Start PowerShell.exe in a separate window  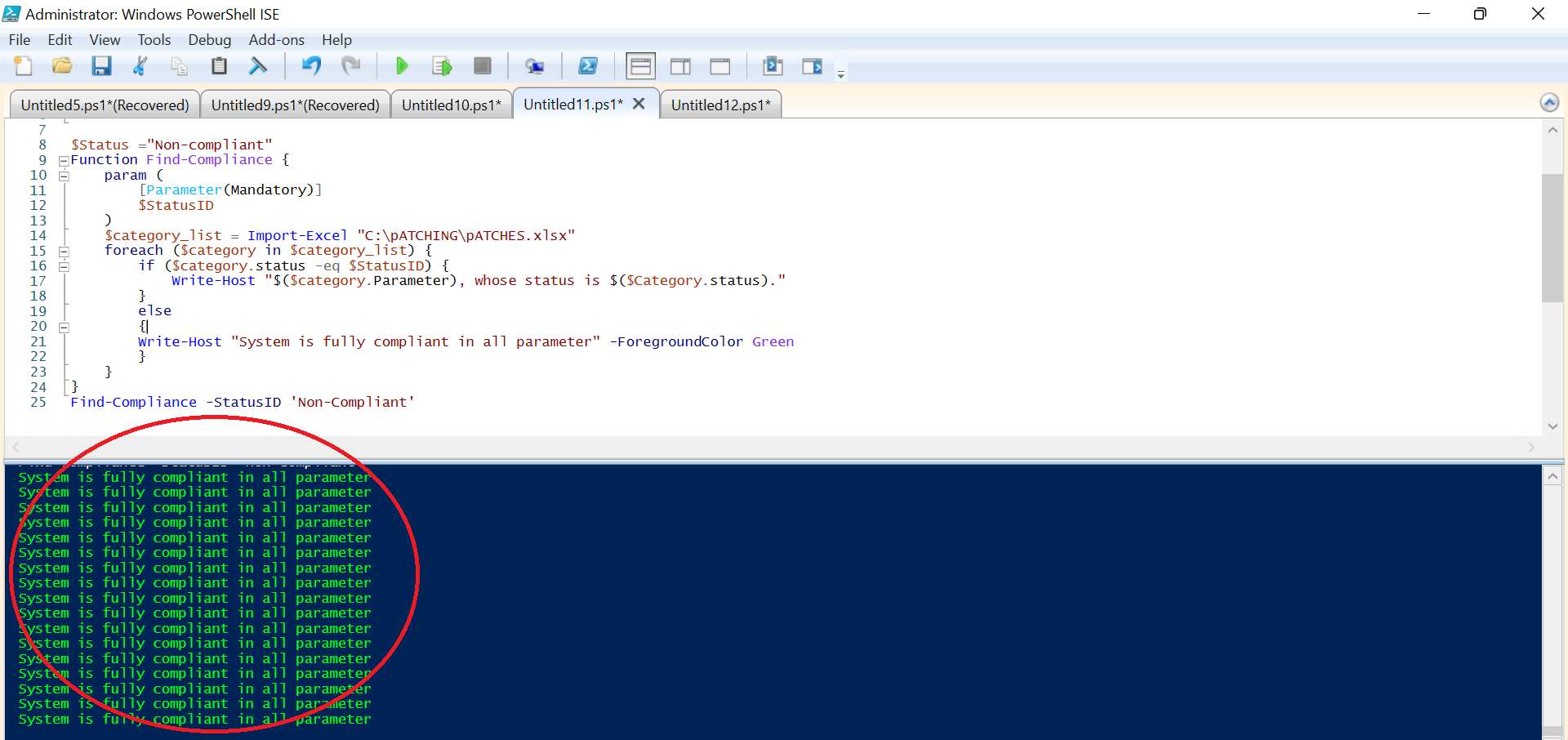588,66
